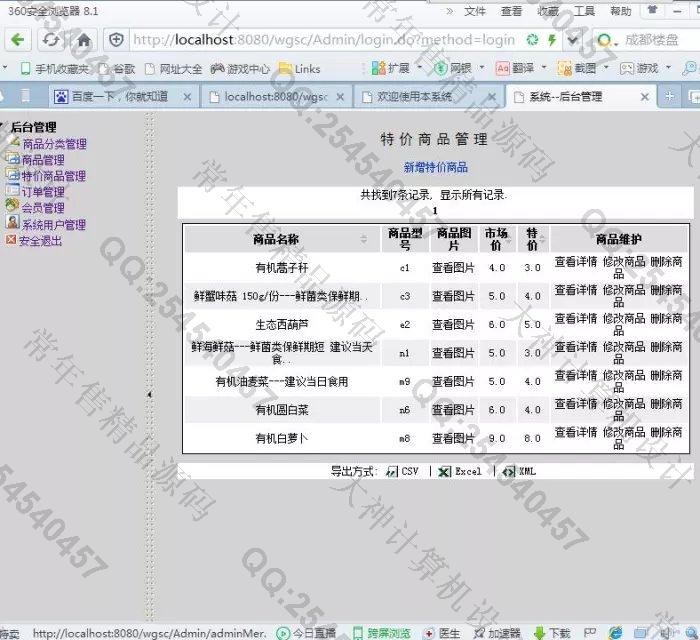This screenshot has width=700, height=640.
Task: Click the browser back arrow button
Action: click(19, 40)
